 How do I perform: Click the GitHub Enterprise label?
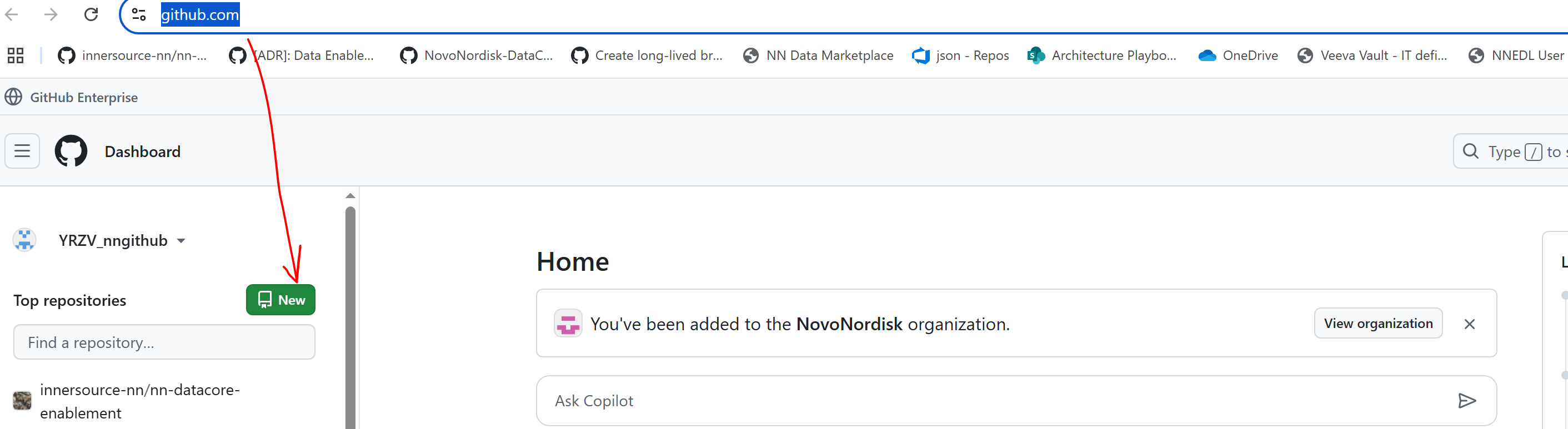[x=84, y=97]
